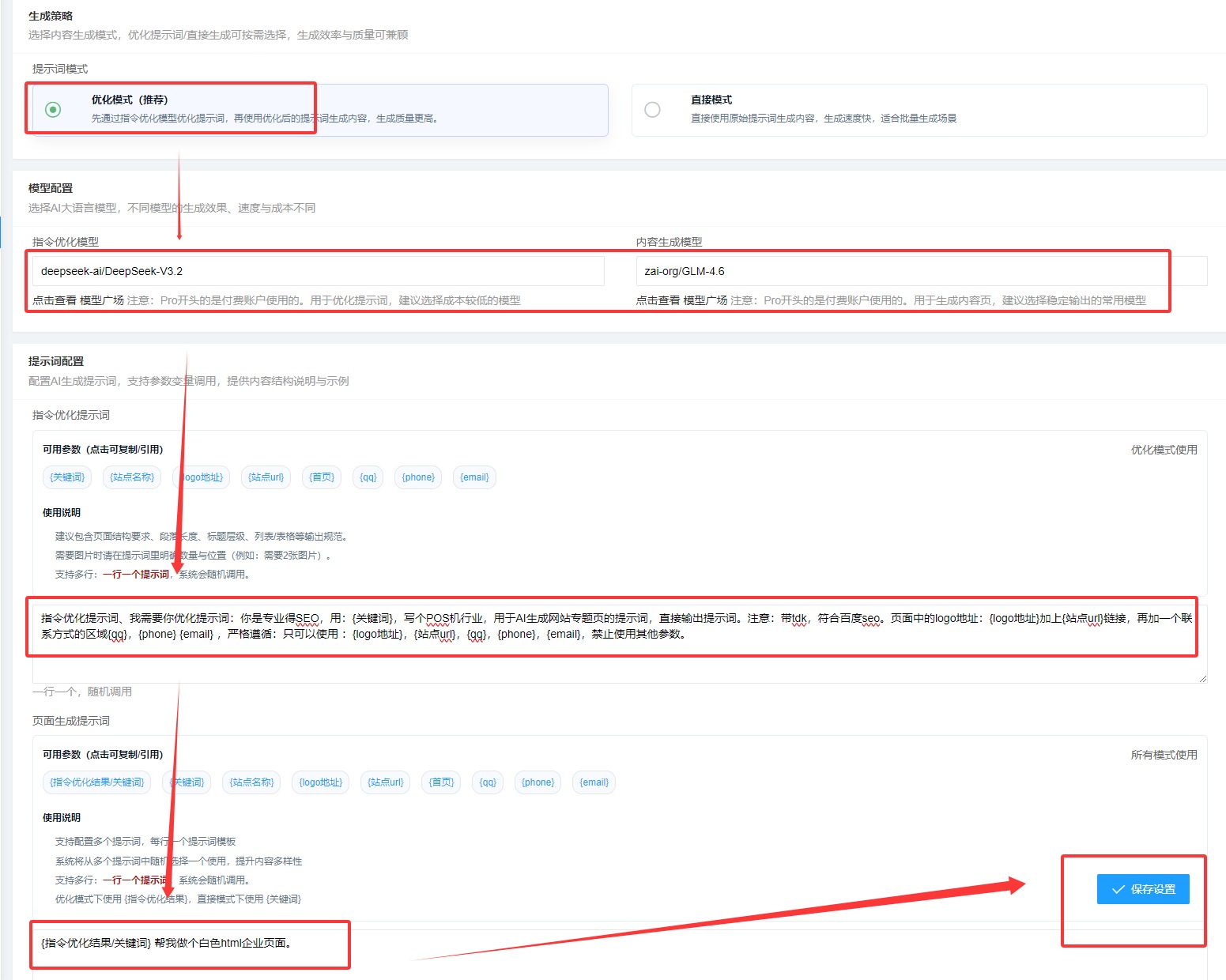The width and height of the screenshot is (1226, 980).
Task: Click the 保存设置 button
Action: pyautogui.click(x=1142, y=889)
